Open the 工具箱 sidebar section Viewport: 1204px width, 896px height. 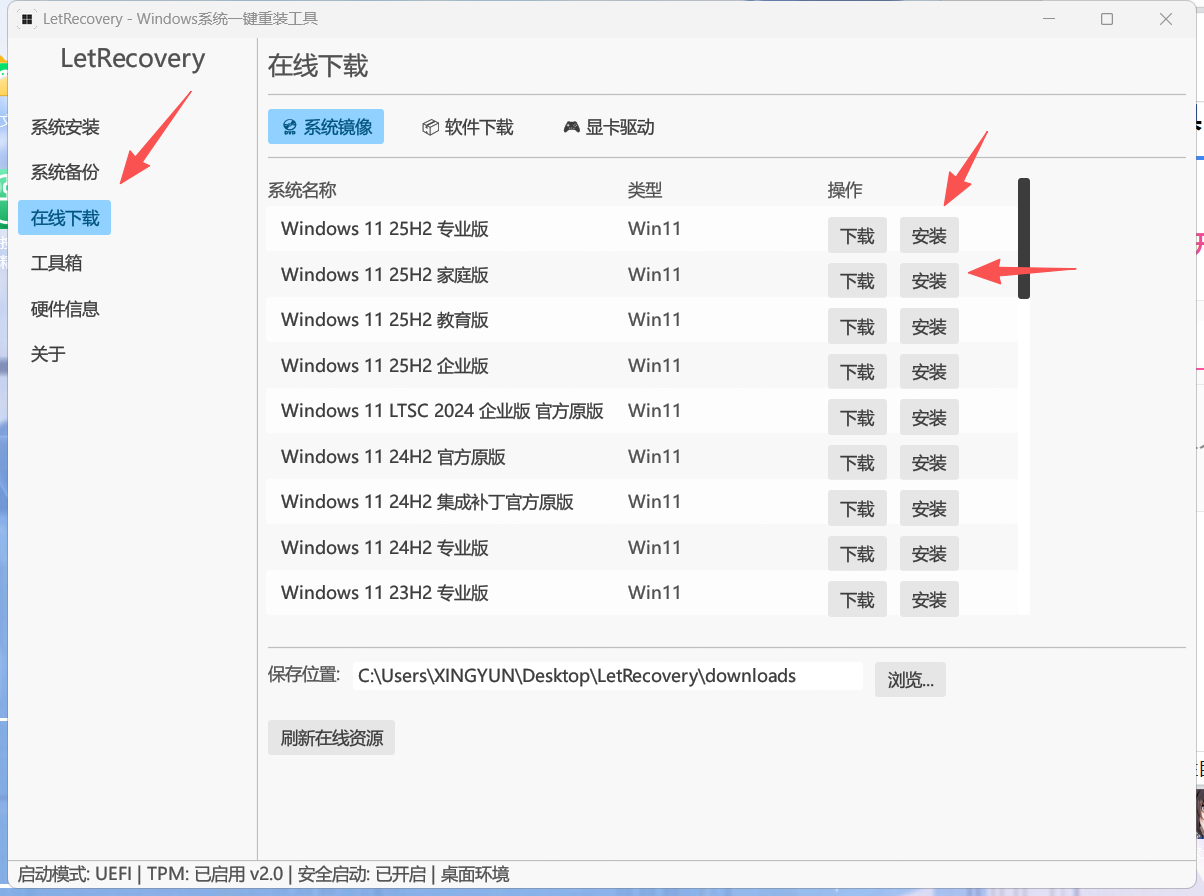[x=57, y=263]
